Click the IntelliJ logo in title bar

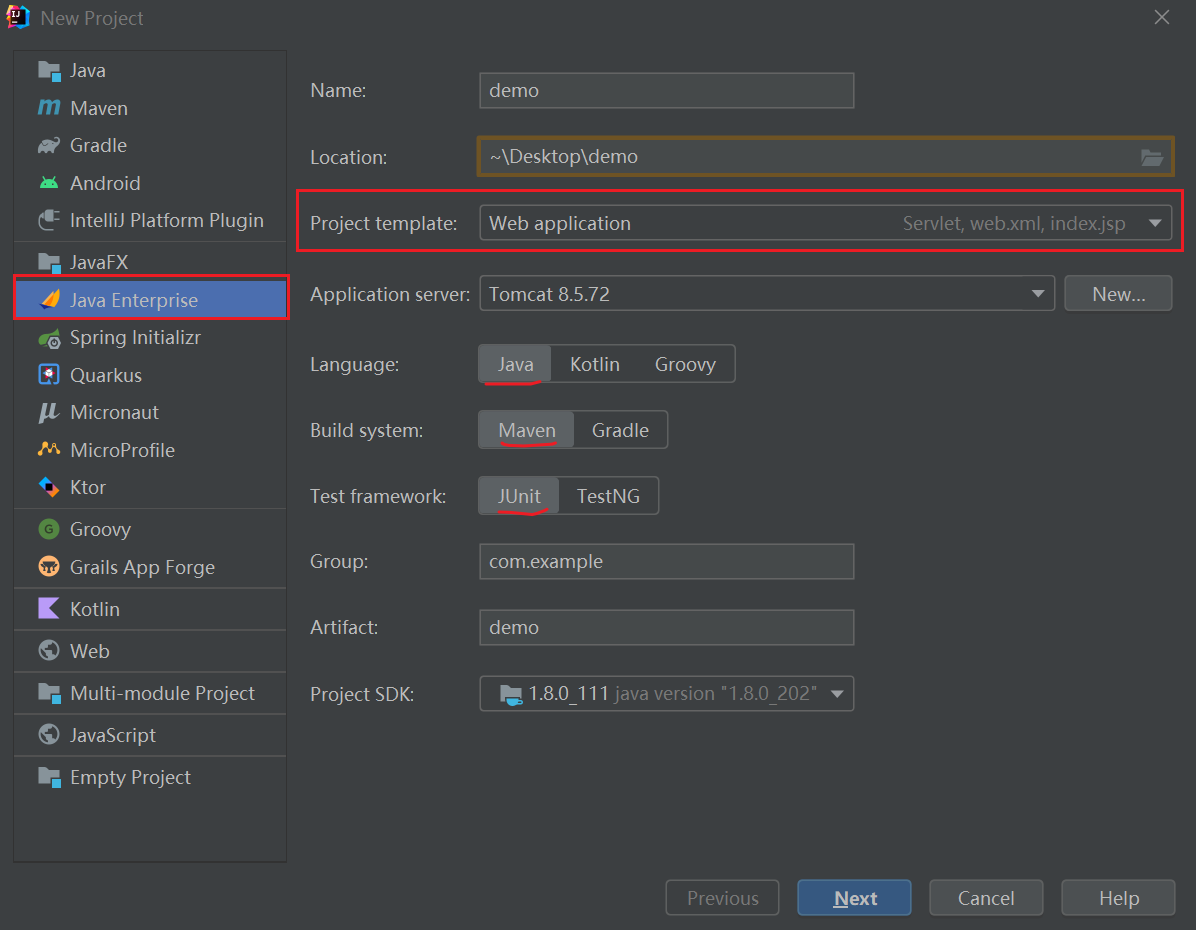[18, 17]
